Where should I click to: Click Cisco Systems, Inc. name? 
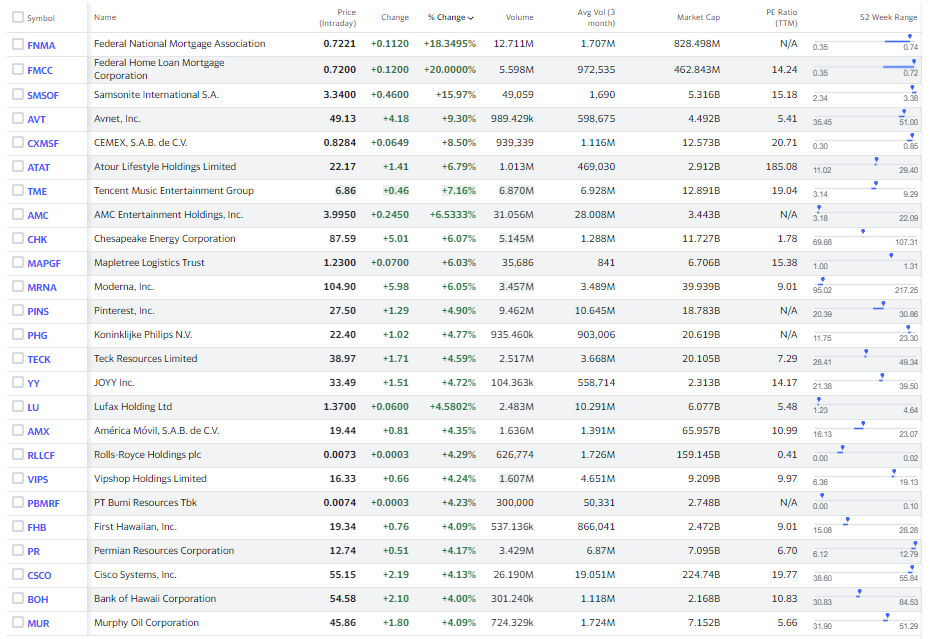[x=135, y=574]
